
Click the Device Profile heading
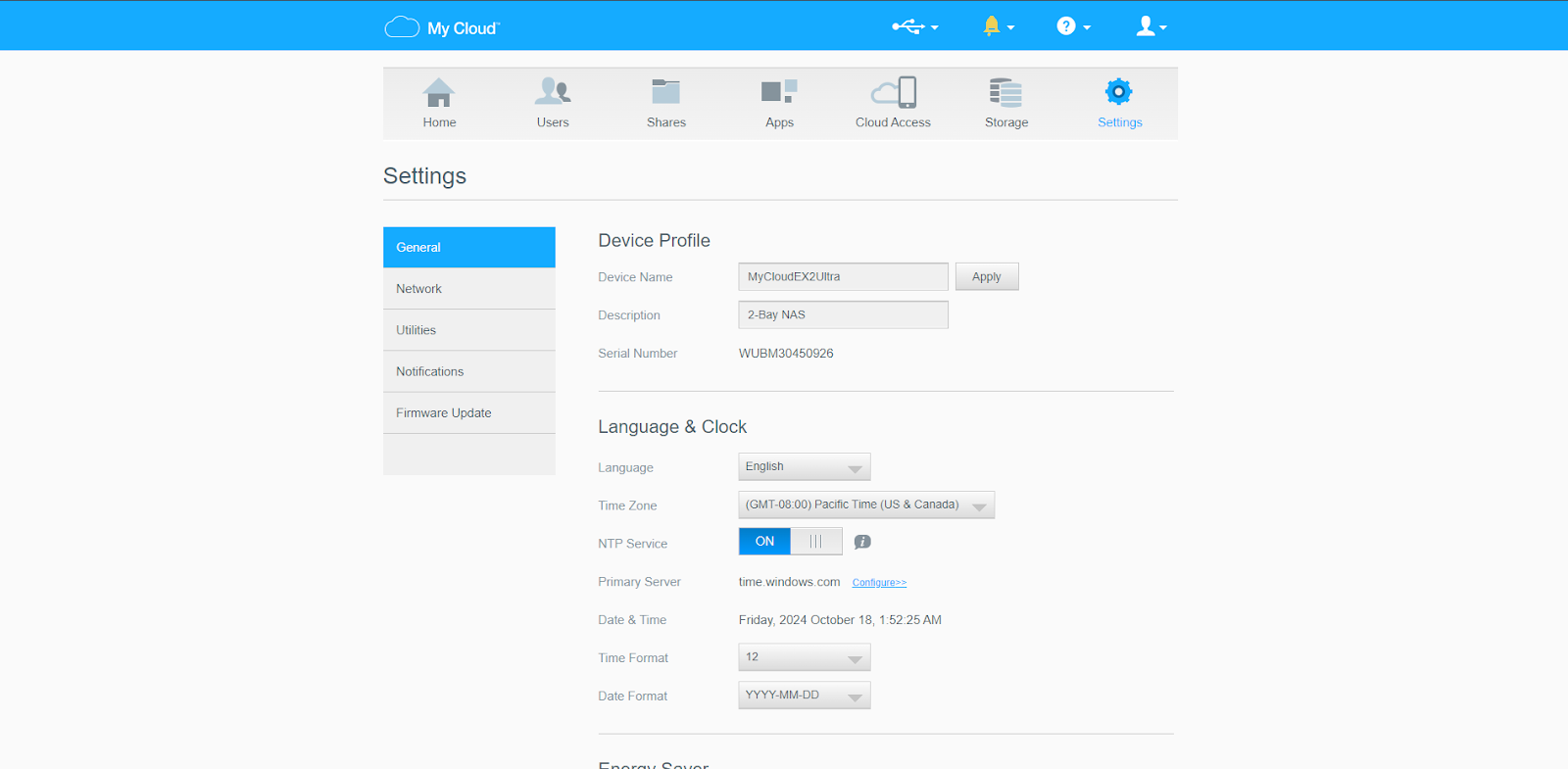654,241
